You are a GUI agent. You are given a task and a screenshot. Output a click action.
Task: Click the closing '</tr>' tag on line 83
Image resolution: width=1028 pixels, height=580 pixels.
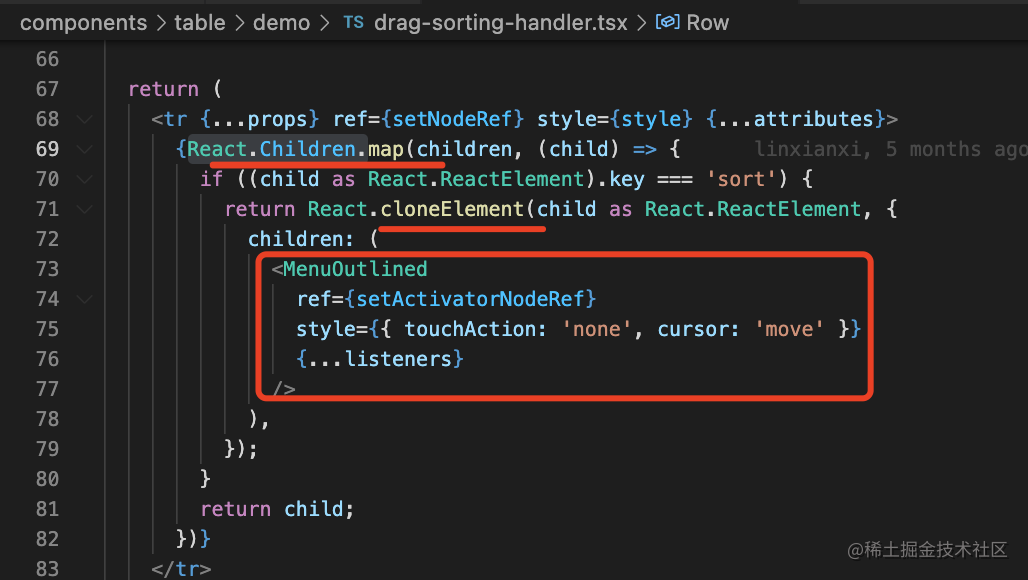182,569
